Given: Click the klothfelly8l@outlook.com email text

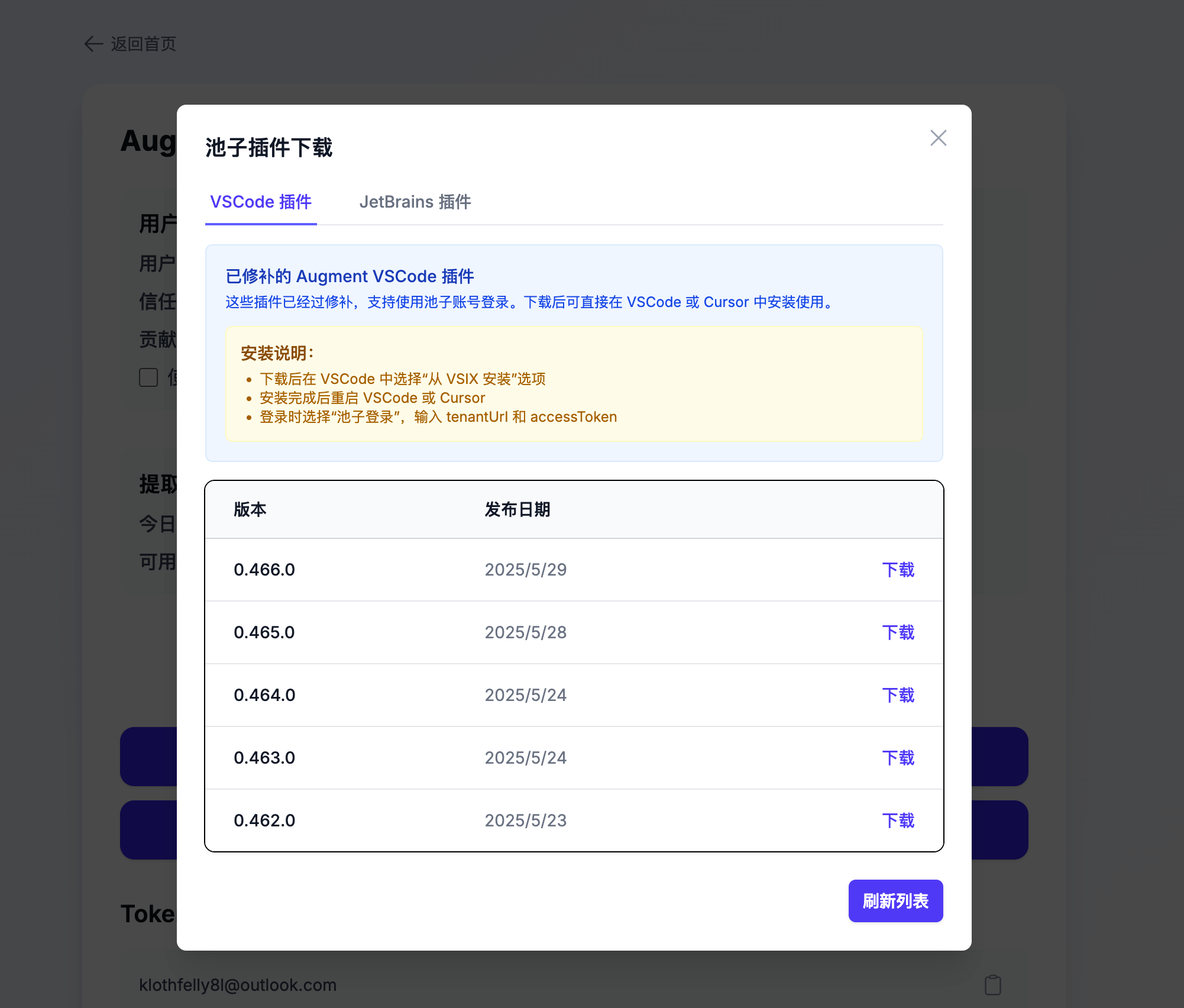Looking at the screenshot, I should tap(238, 985).
